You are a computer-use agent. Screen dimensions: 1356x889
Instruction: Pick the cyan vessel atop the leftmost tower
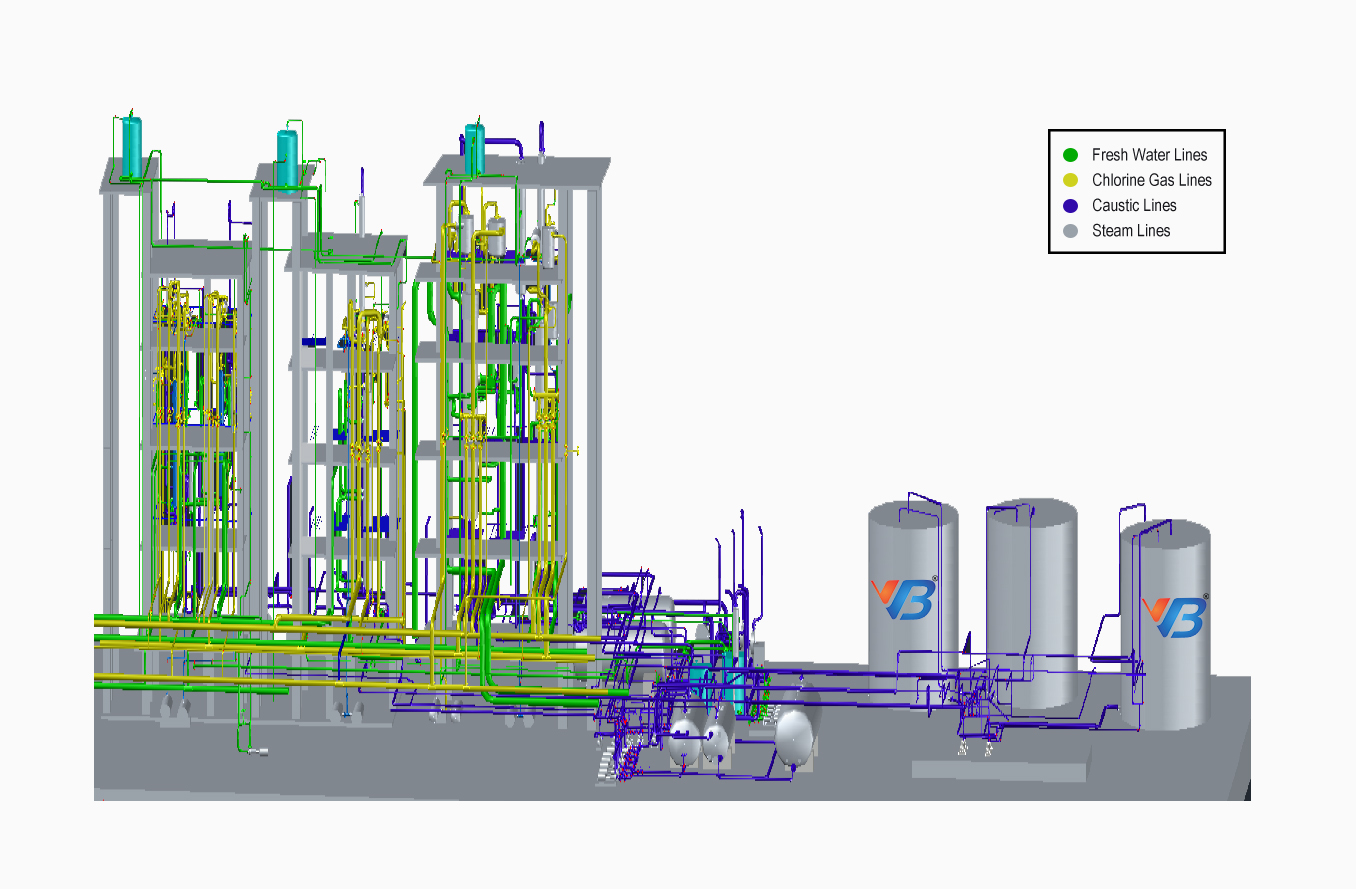131,147
